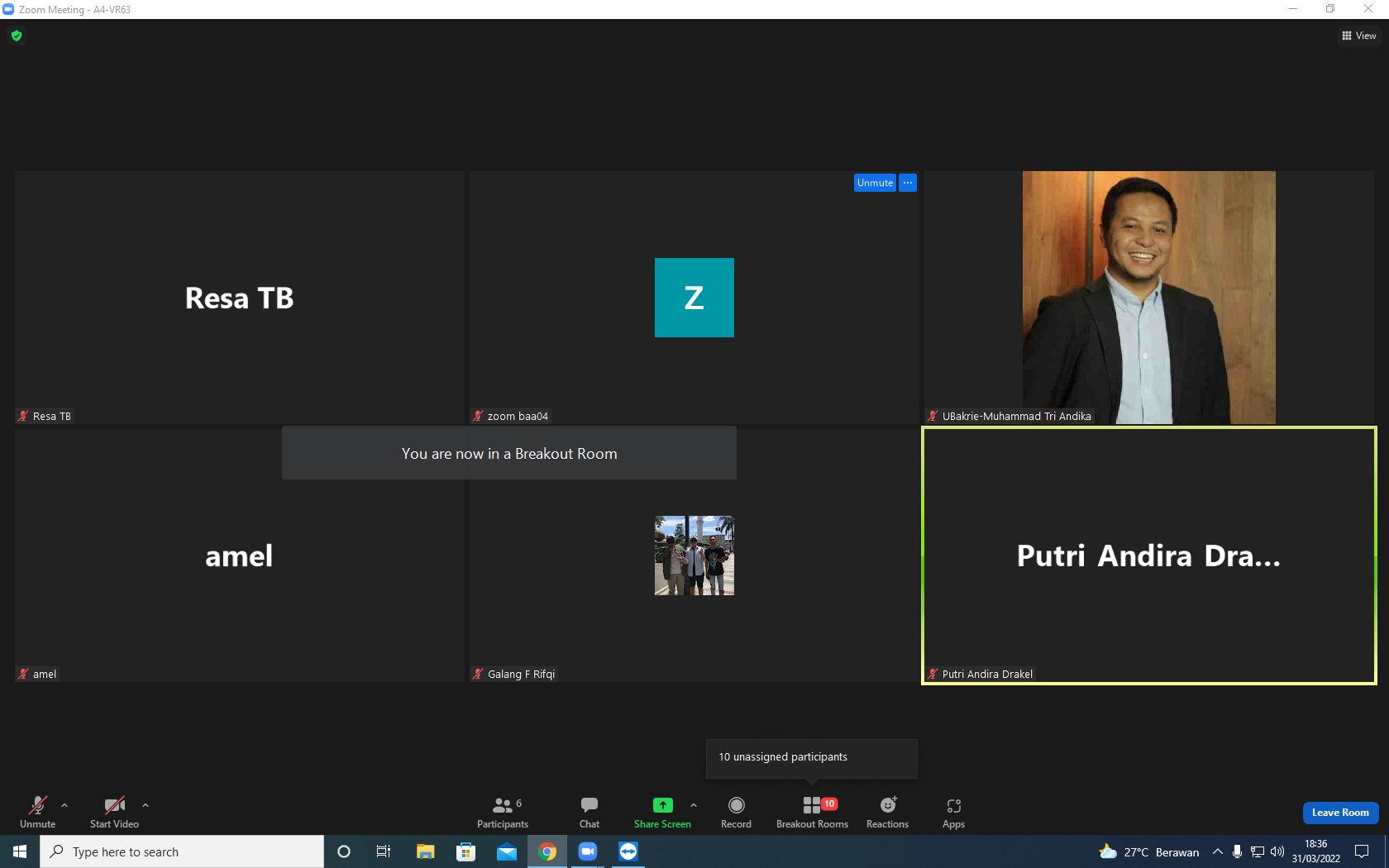
Task: Focus the Windows taskbar search box
Action: 182,851
